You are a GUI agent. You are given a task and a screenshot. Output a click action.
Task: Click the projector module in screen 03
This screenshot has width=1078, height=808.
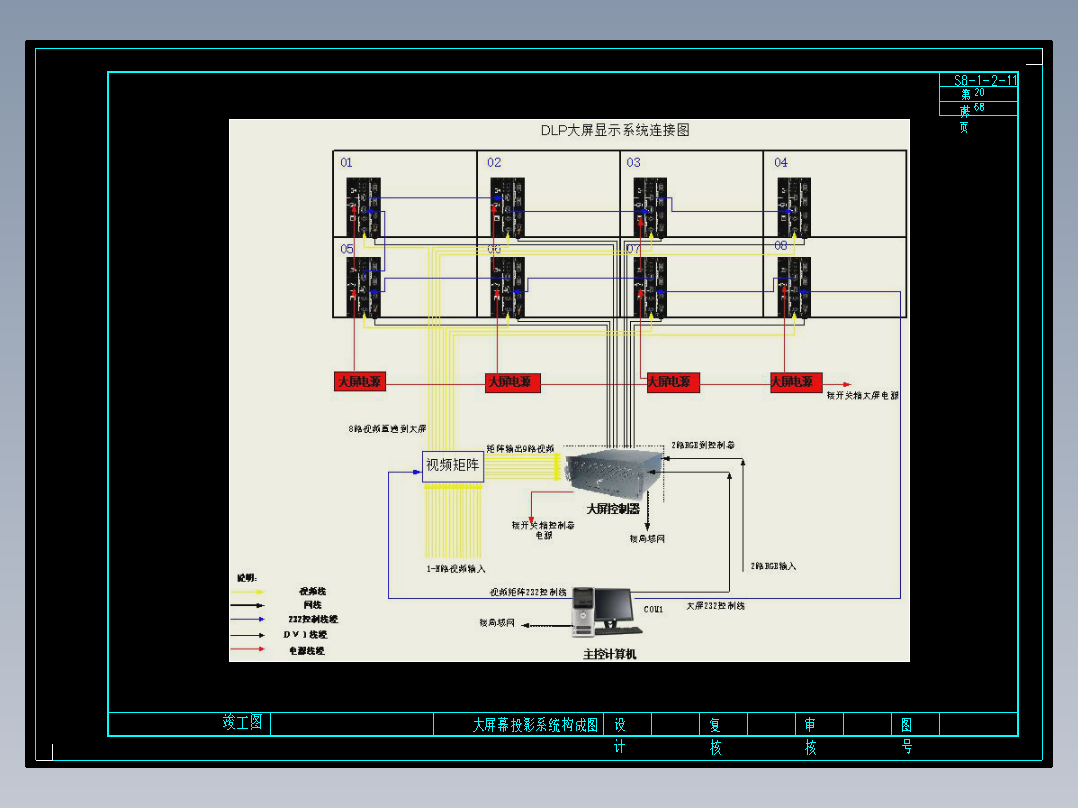[650, 208]
